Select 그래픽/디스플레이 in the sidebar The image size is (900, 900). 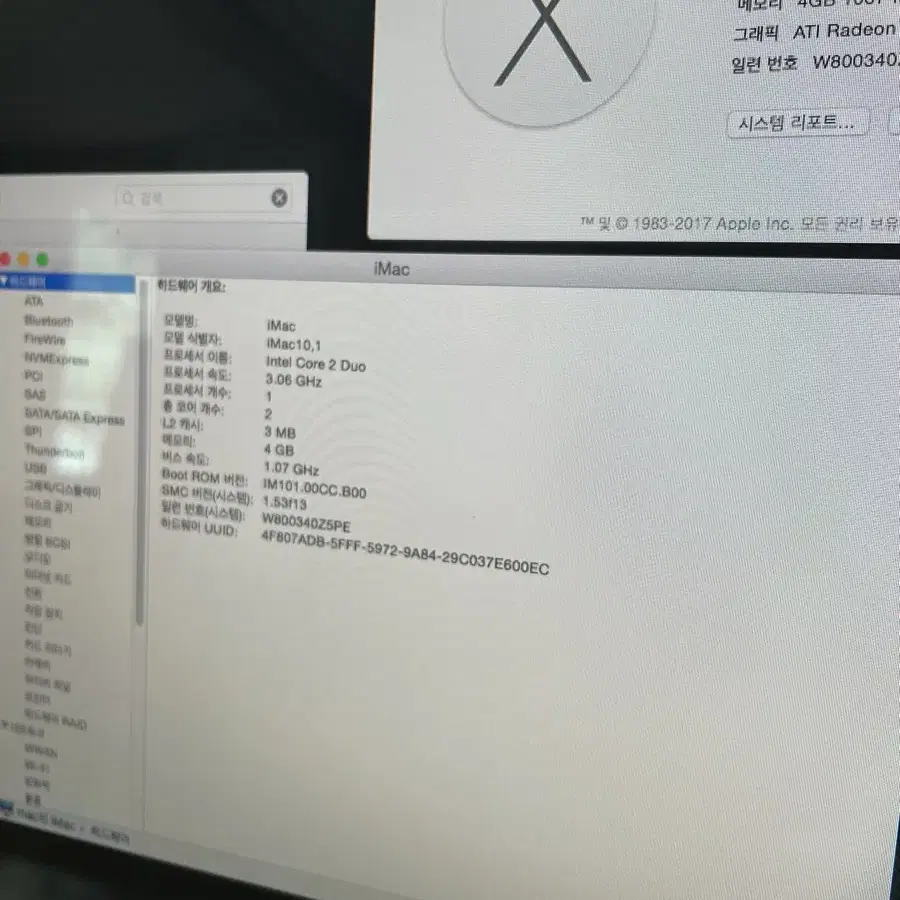(x=62, y=489)
